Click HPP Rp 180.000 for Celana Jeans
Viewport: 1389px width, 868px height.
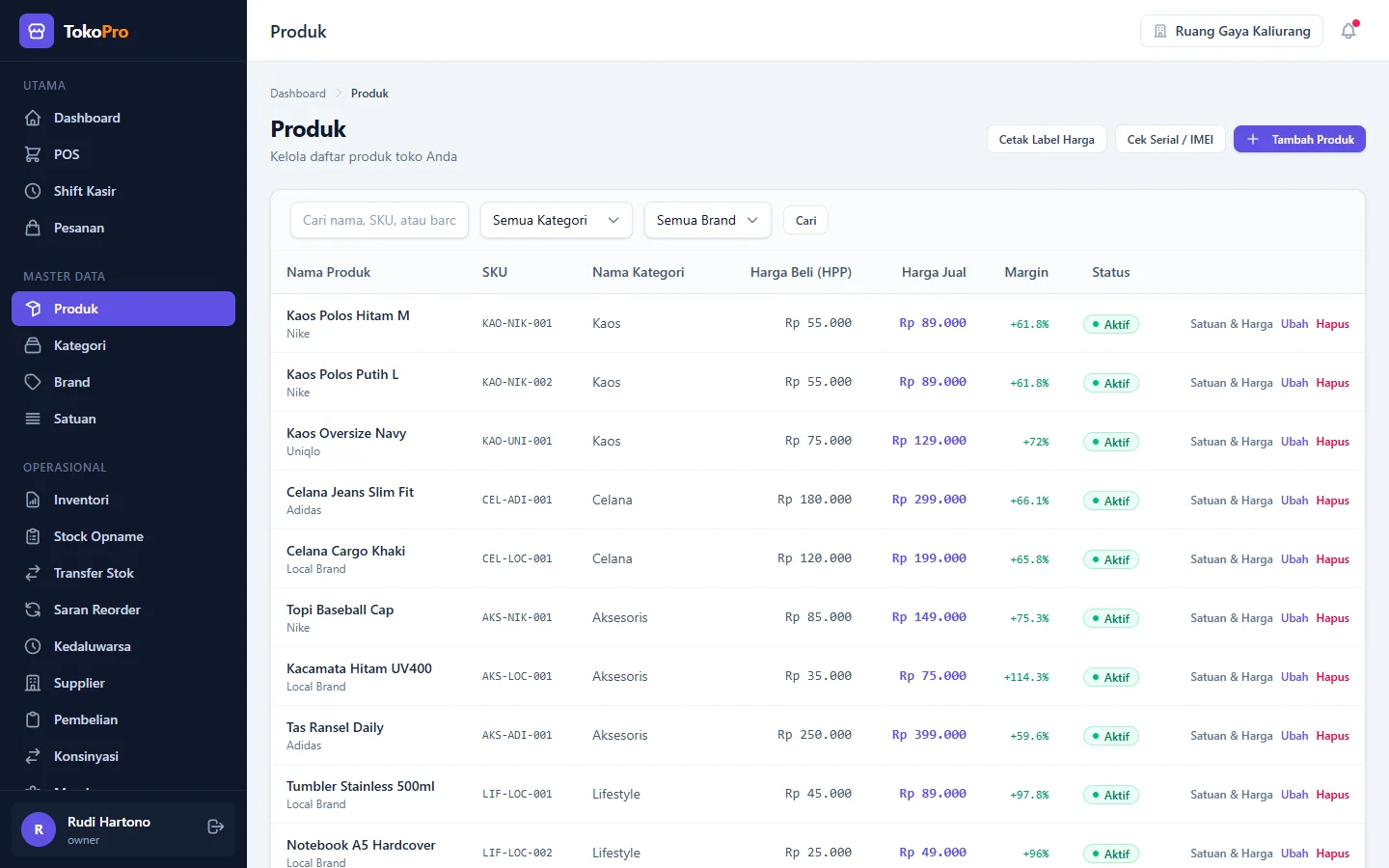pyautogui.click(x=814, y=500)
